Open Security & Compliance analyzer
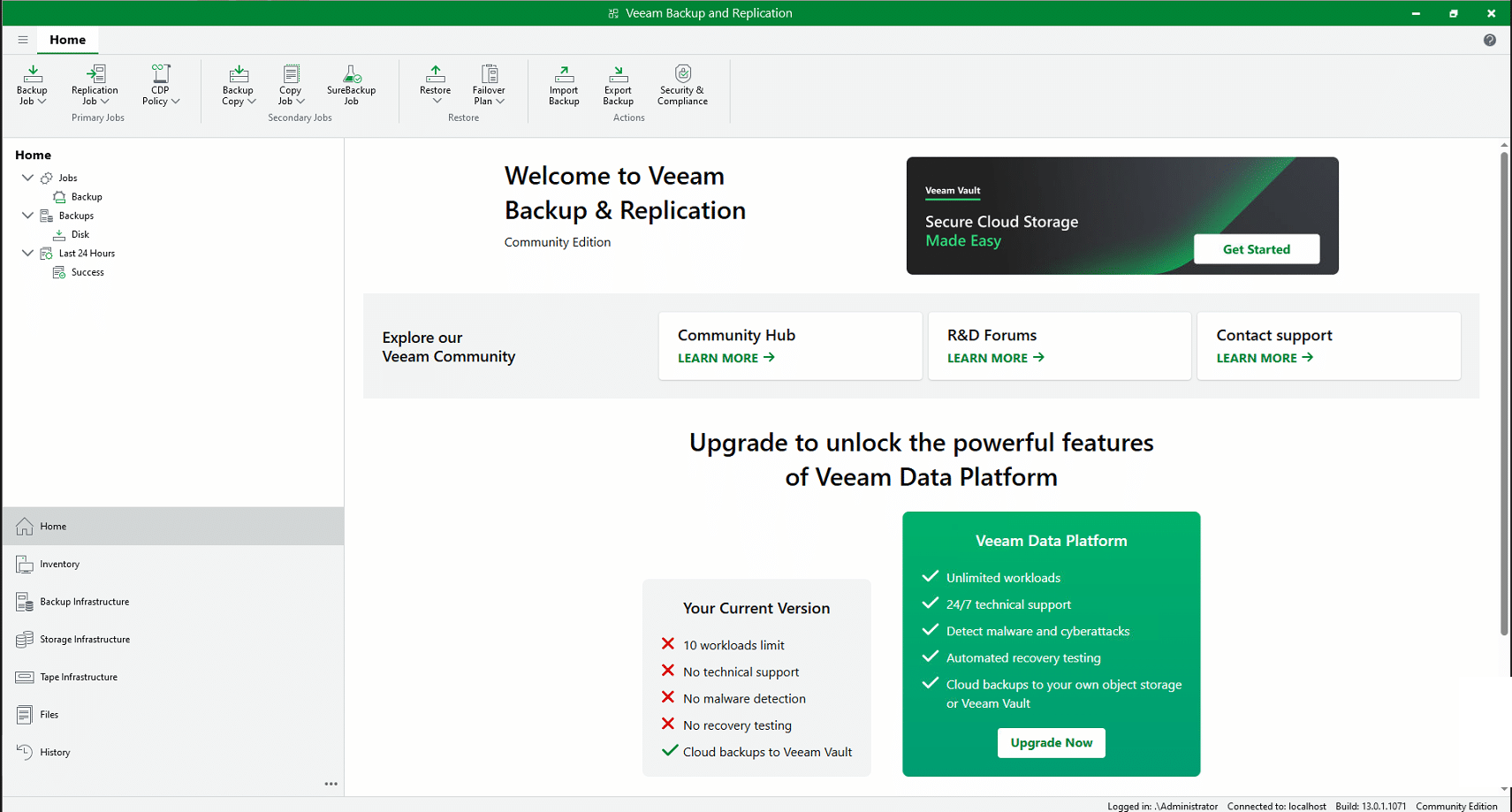 (682, 74)
